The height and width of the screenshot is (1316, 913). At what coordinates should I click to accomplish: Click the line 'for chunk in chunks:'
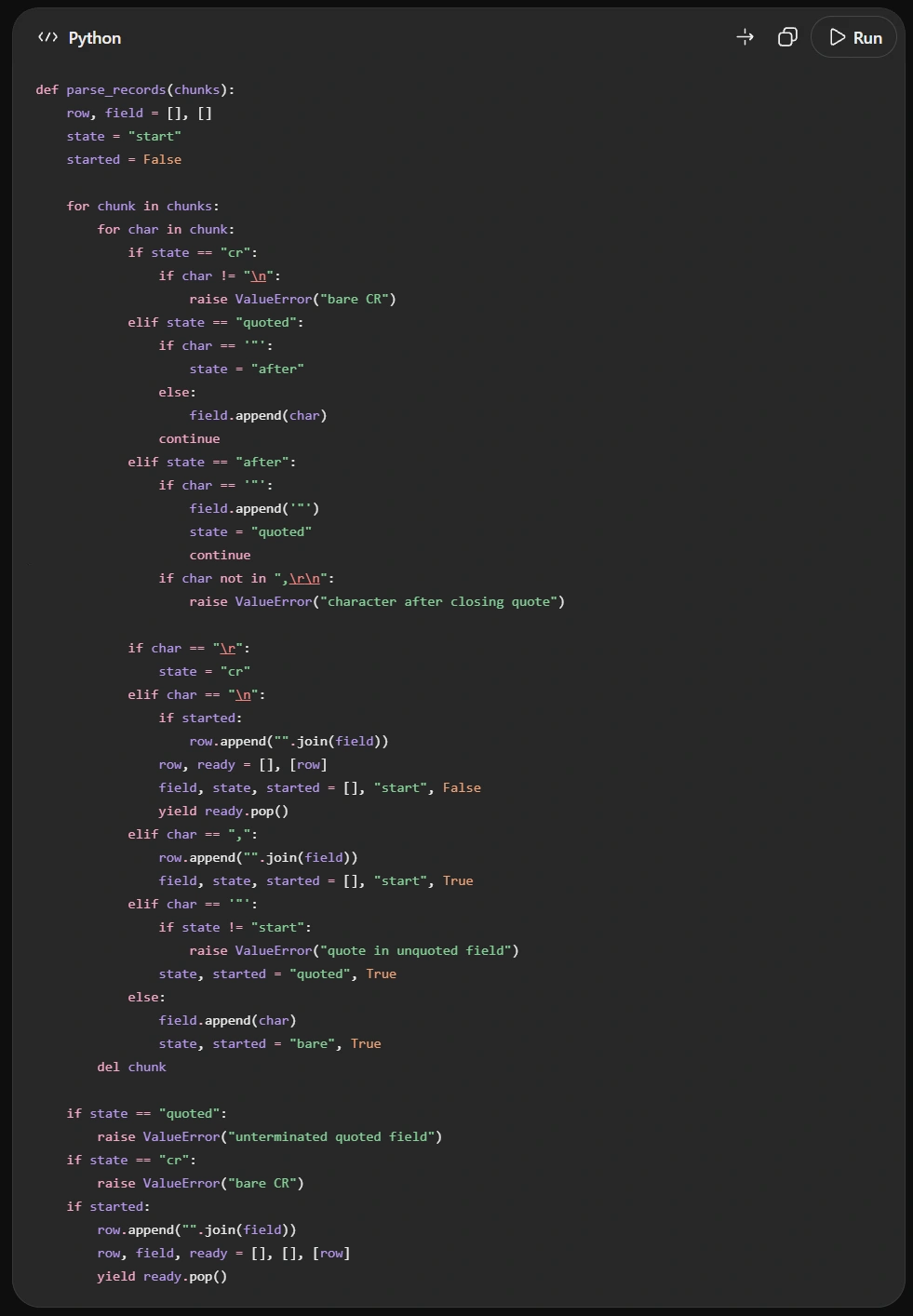[143, 206]
